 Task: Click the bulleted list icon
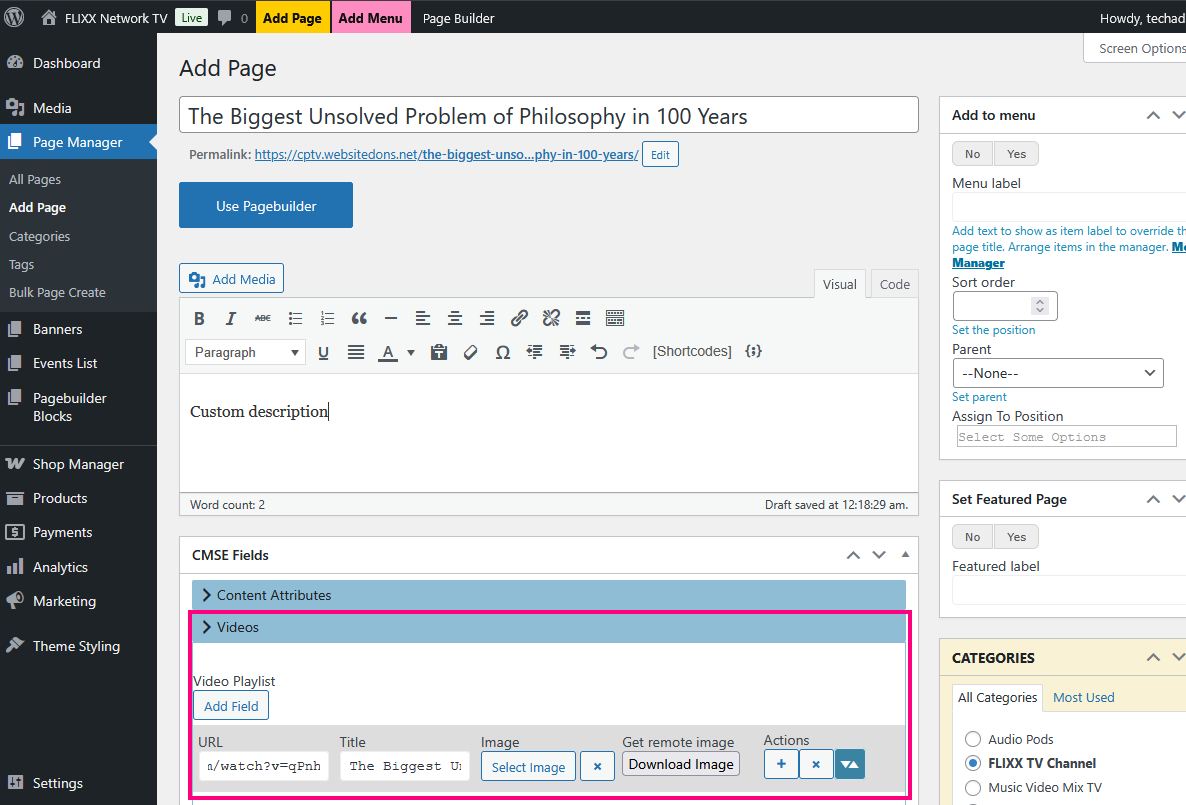(x=295, y=318)
